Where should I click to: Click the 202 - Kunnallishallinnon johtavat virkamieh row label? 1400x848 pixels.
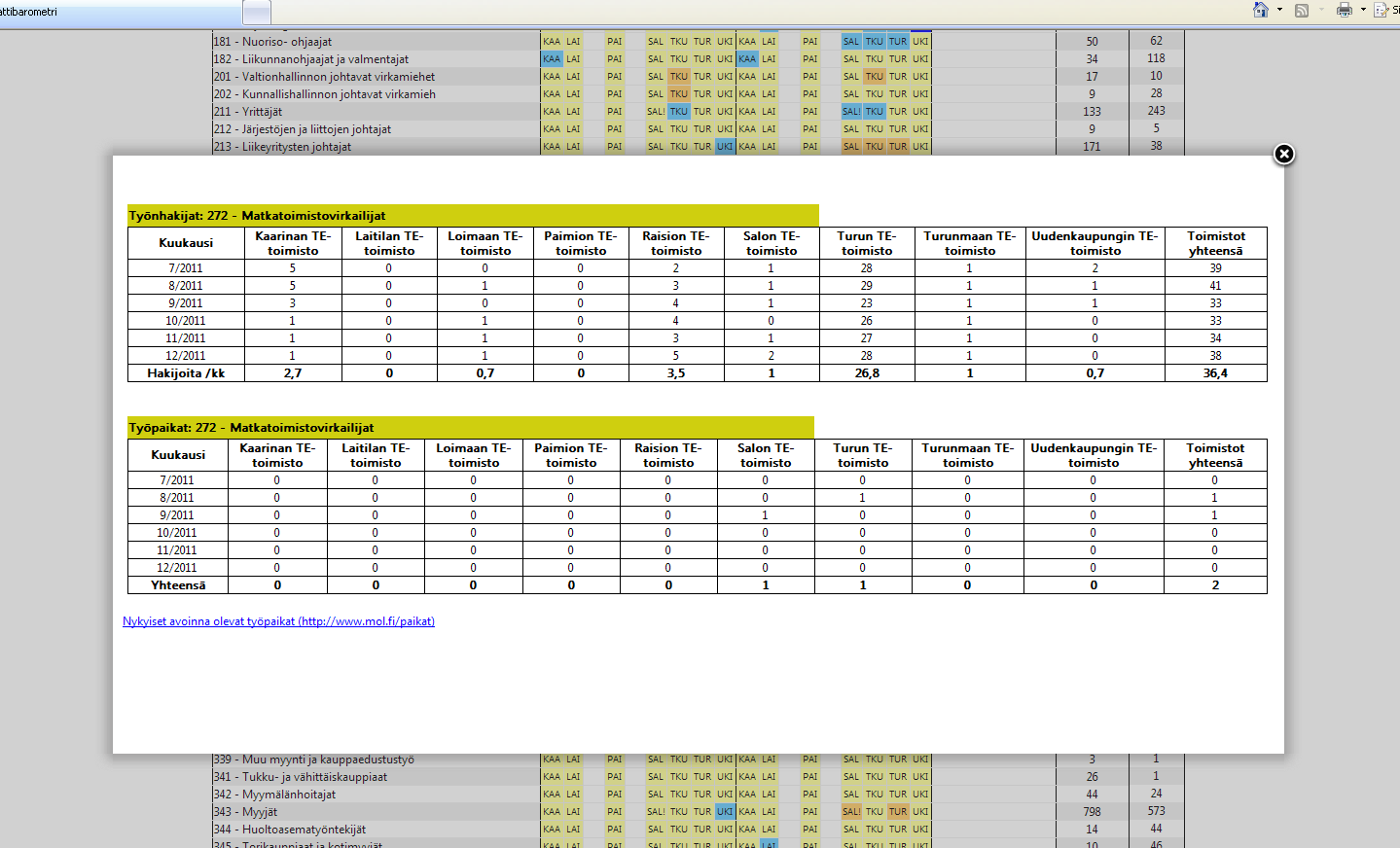point(324,94)
